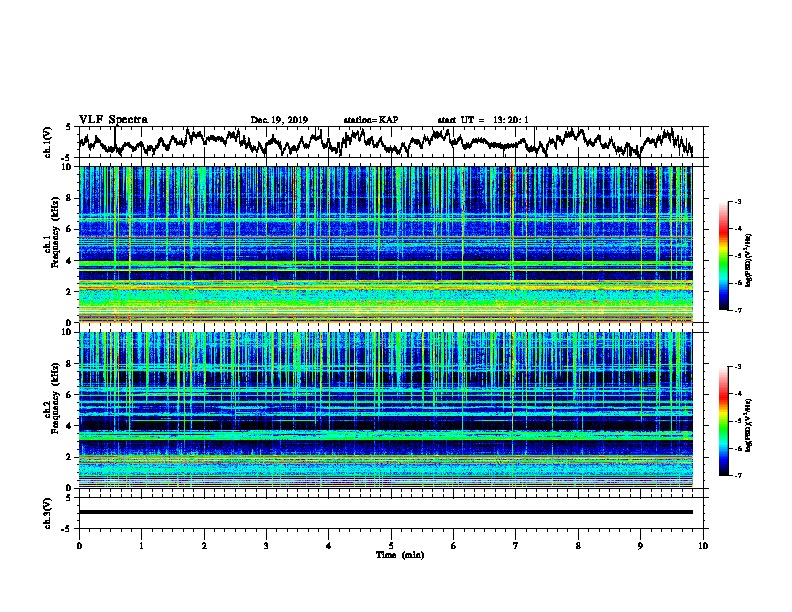Click the "station=KAP" header label
The height and width of the screenshot is (612, 792).
[x=371, y=120]
